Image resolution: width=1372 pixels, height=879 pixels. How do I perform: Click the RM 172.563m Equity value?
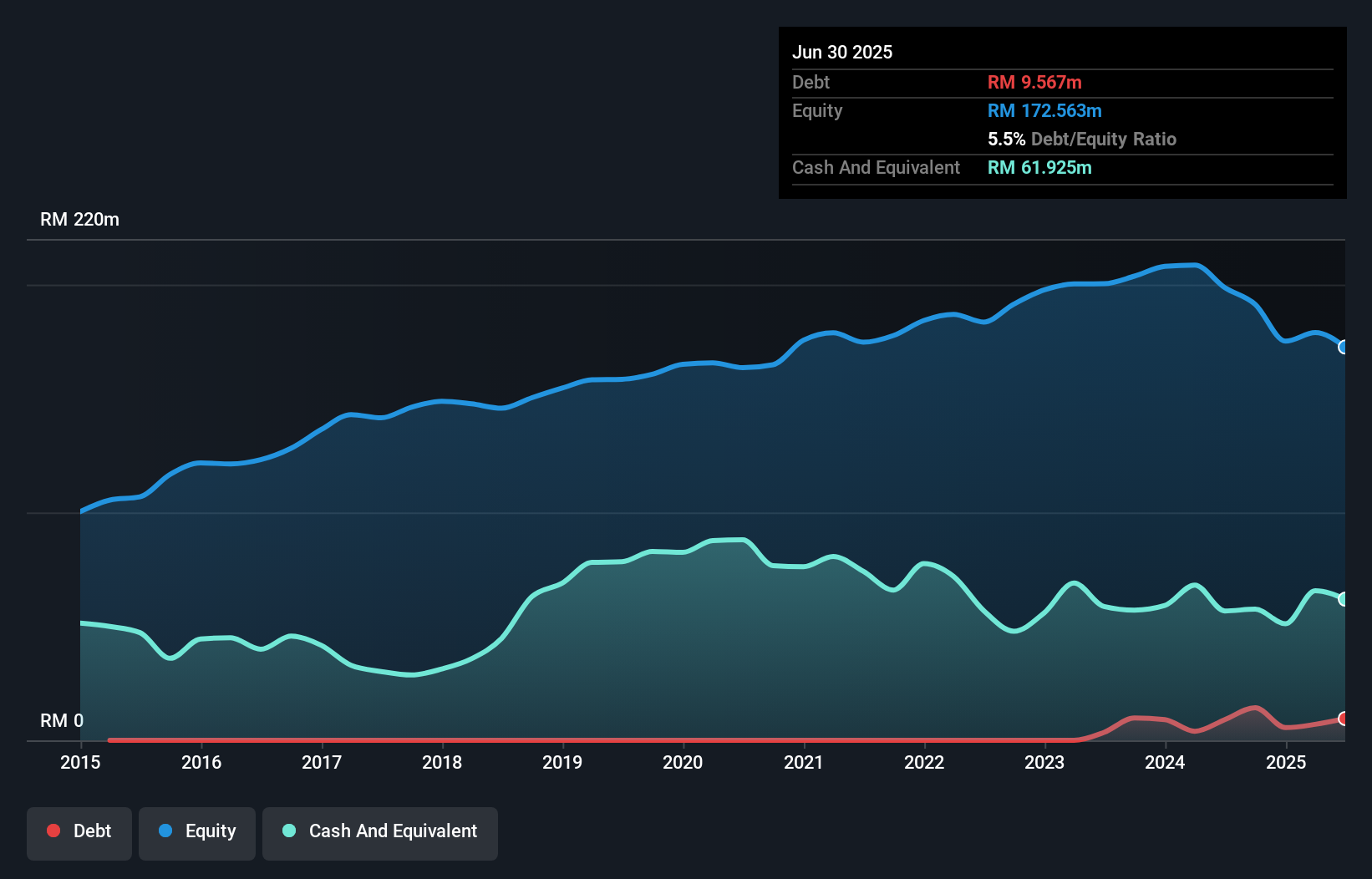point(1044,110)
